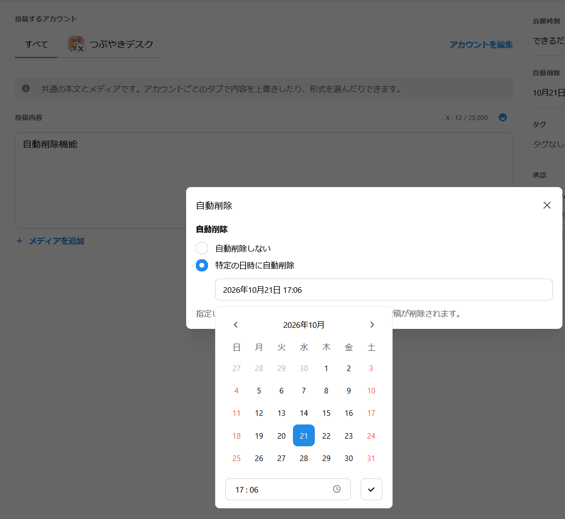565x519 pixels.
Task: Go to next month in calendar
Action: pos(372,325)
